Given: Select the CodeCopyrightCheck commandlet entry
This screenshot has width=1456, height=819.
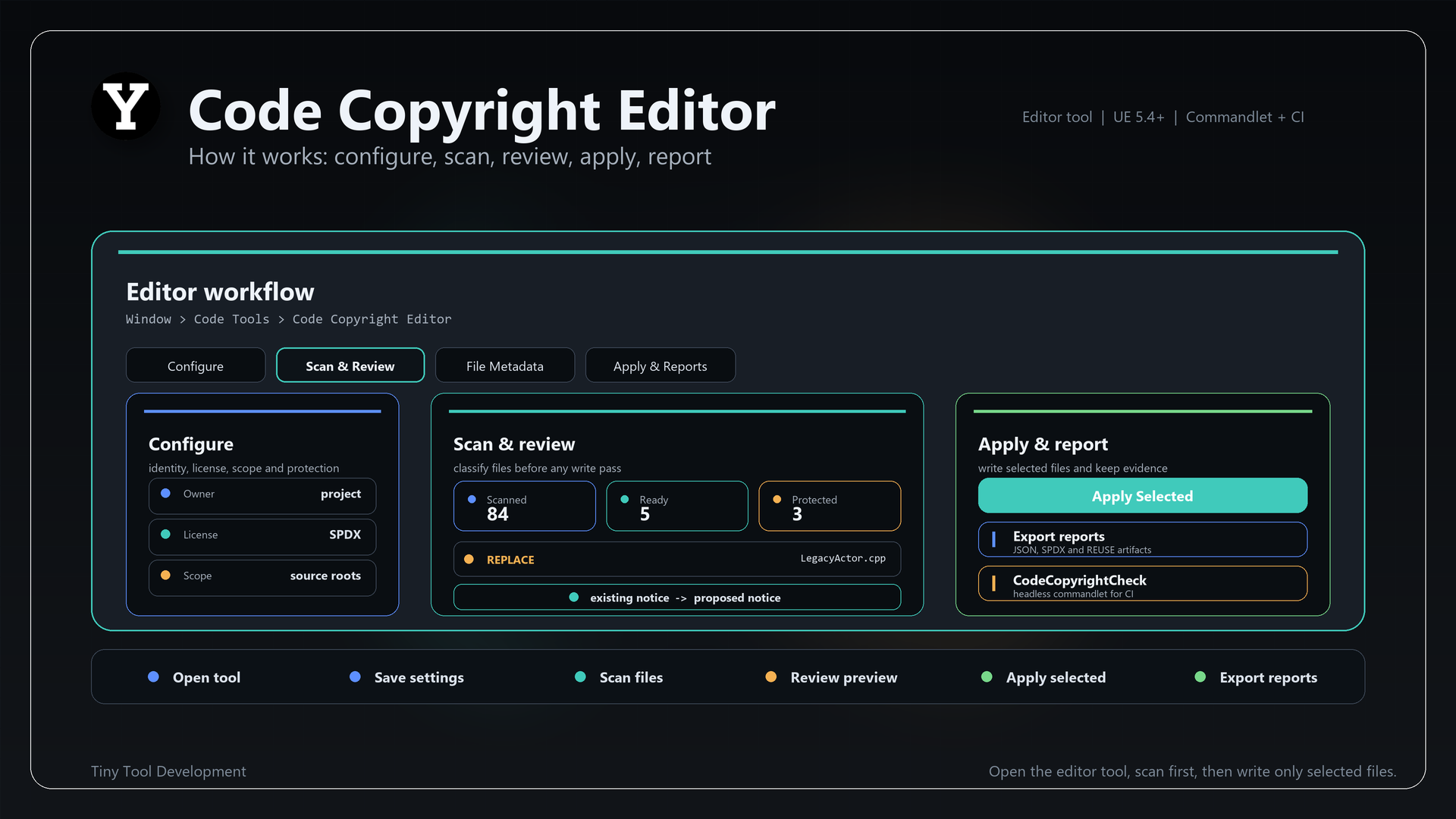Looking at the screenshot, I should [x=1143, y=584].
